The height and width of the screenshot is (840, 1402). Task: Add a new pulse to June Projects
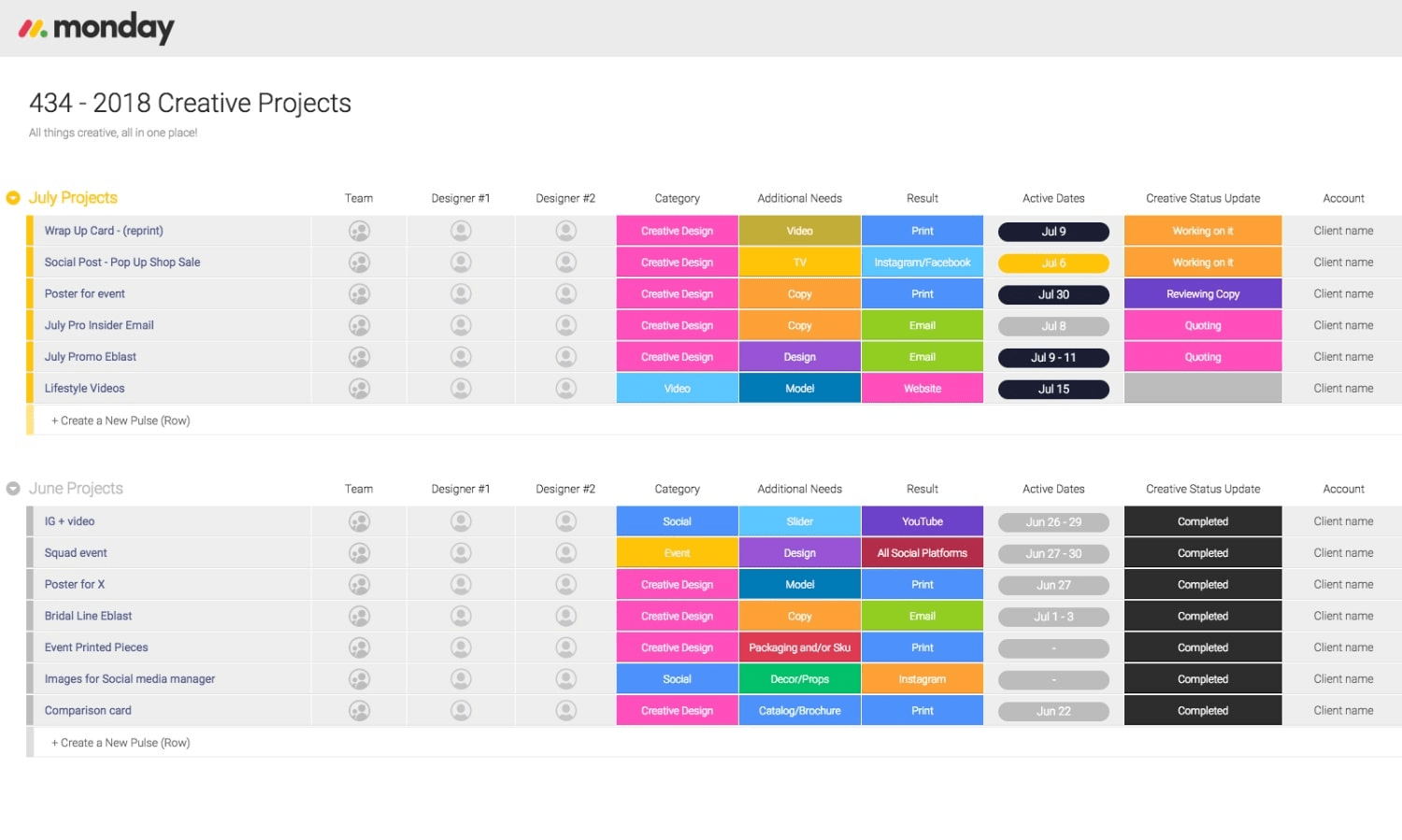coord(121,743)
